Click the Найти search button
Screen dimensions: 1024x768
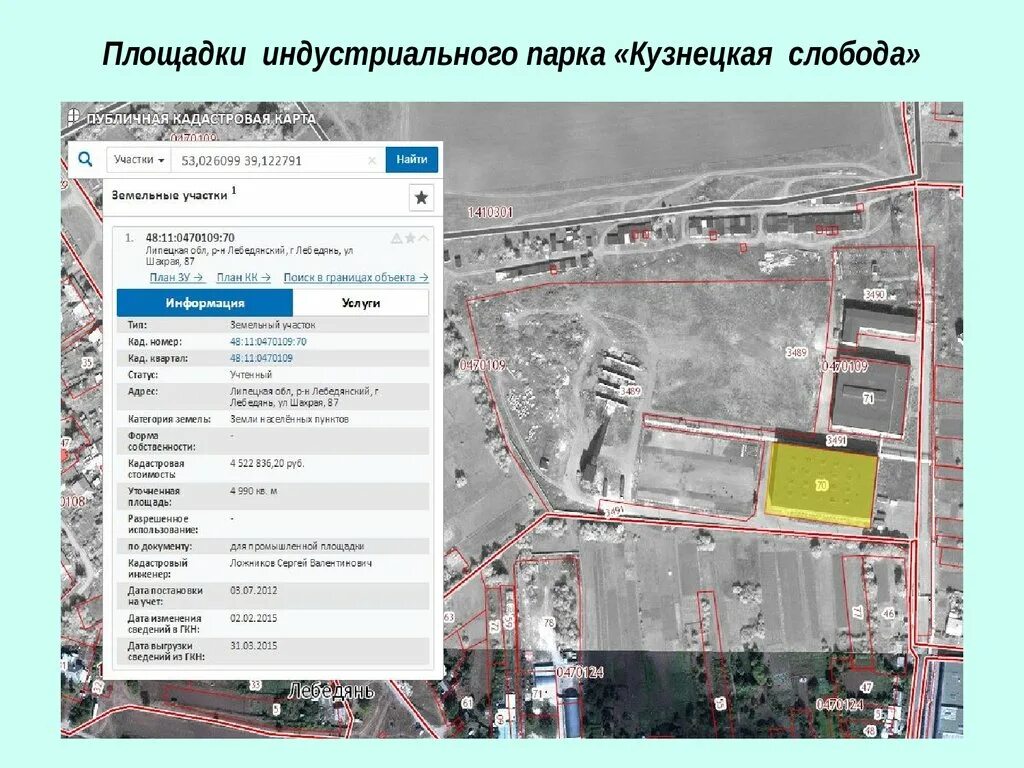tap(411, 159)
